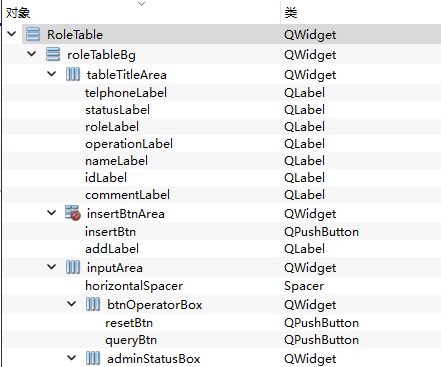Click the insertBtnArea broken layout icon
Screen dimensions: 441x367
click(73, 213)
